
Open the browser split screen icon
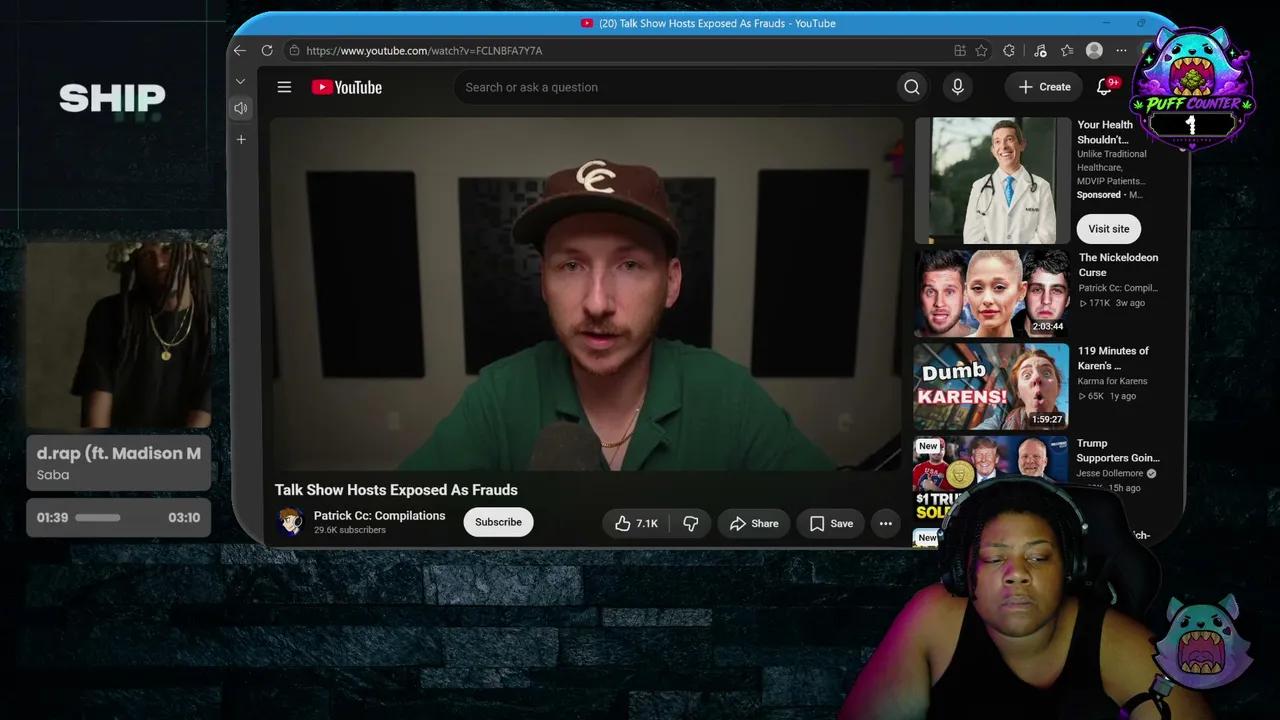960,50
